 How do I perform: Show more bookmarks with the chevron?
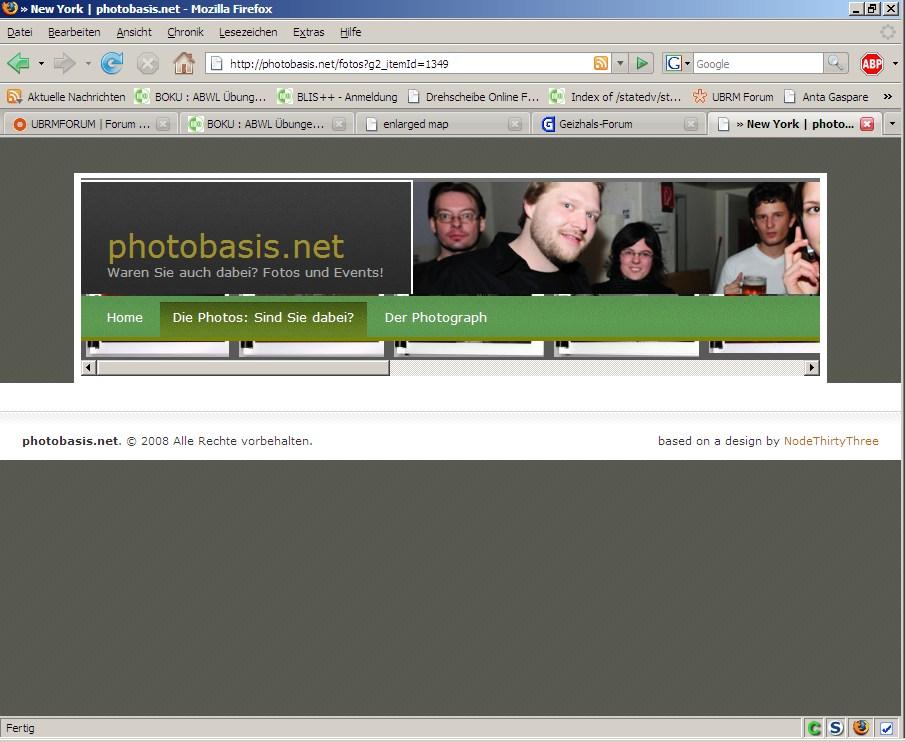click(x=888, y=97)
